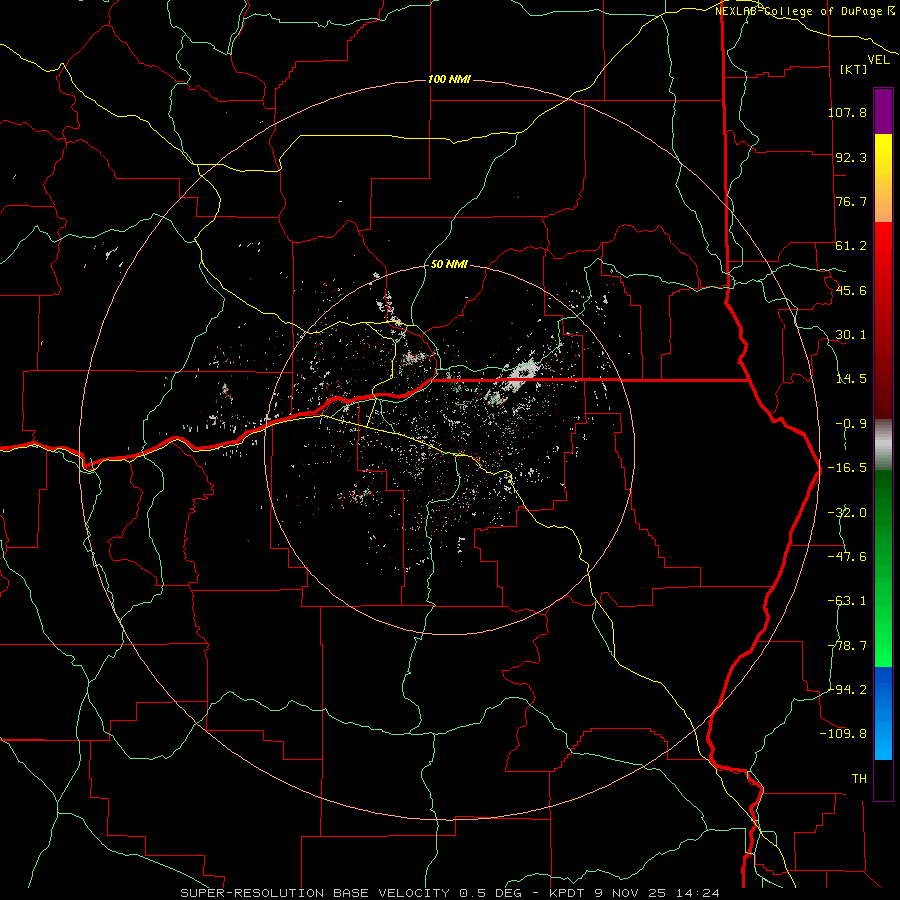This screenshot has width=900, height=900.
Task: Click the KPDT 9 NOV 25 14:24 timestamp
Action: tap(634, 893)
